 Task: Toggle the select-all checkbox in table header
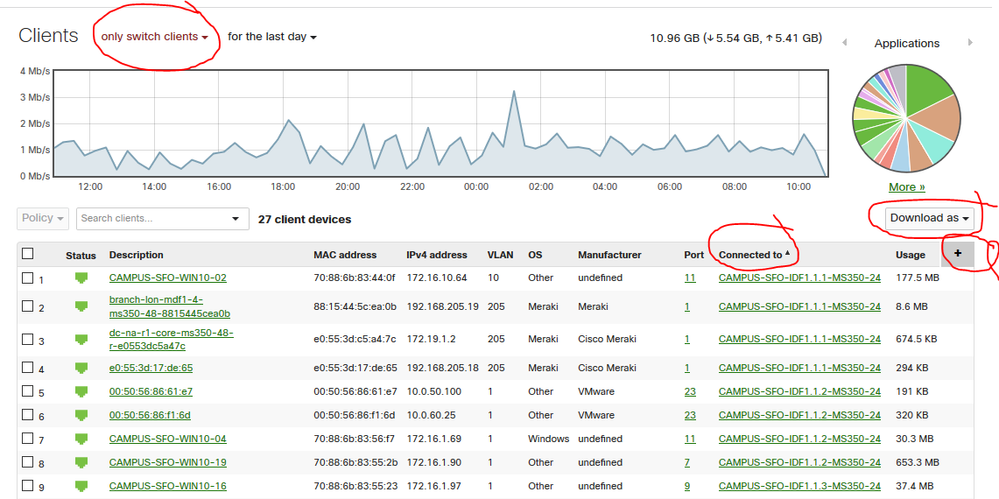27,254
